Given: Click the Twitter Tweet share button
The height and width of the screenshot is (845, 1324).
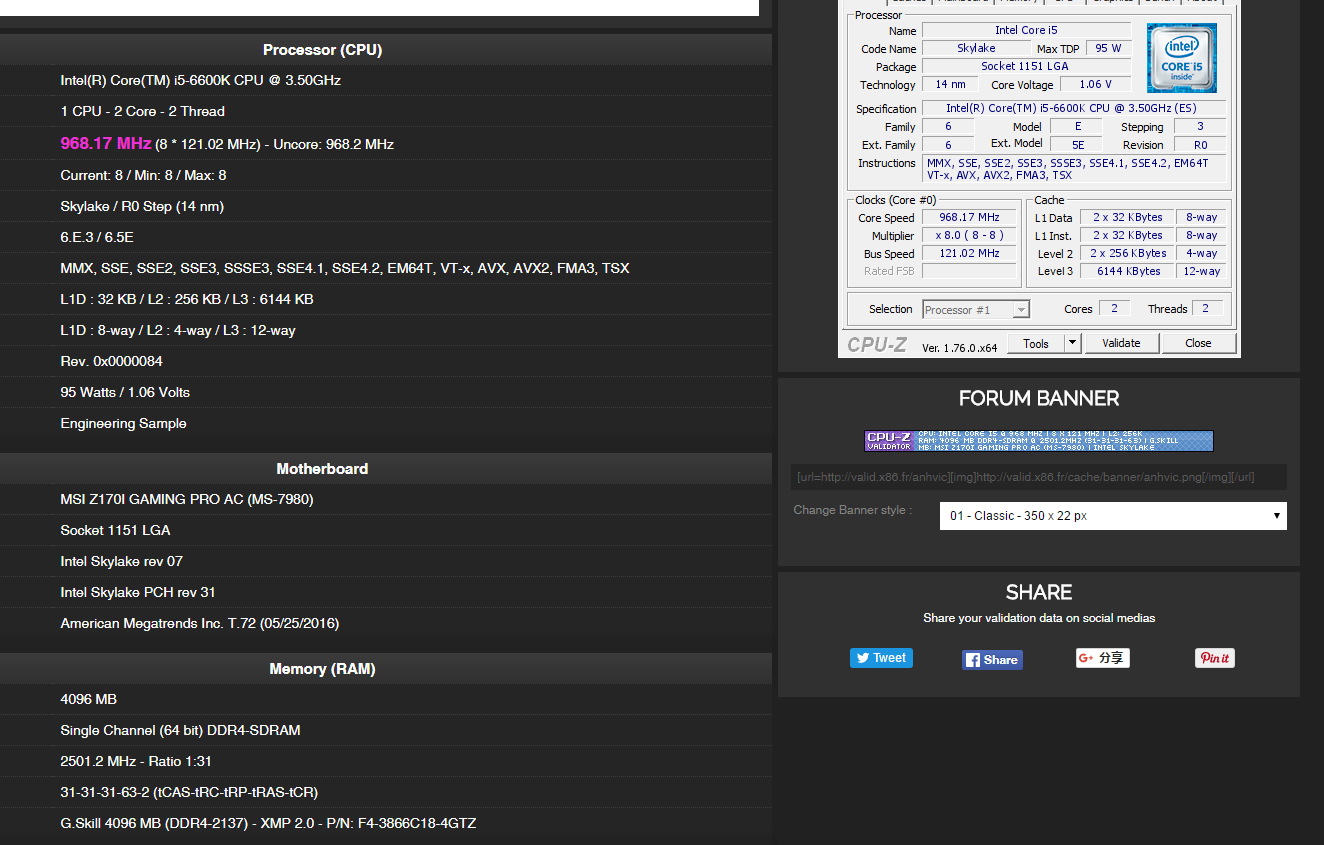Looking at the screenshot, I should [881, 658].
